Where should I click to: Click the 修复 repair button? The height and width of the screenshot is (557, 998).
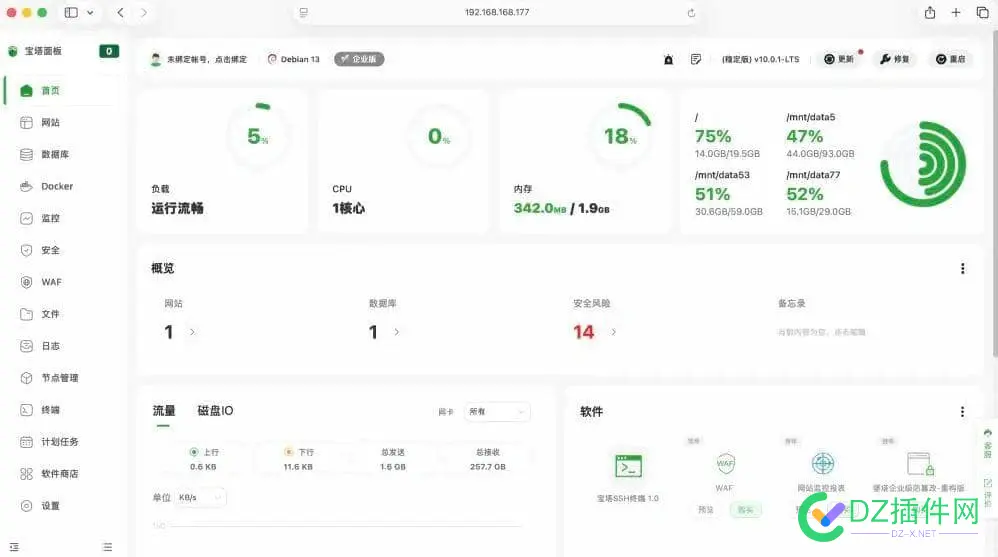point(894,59)
